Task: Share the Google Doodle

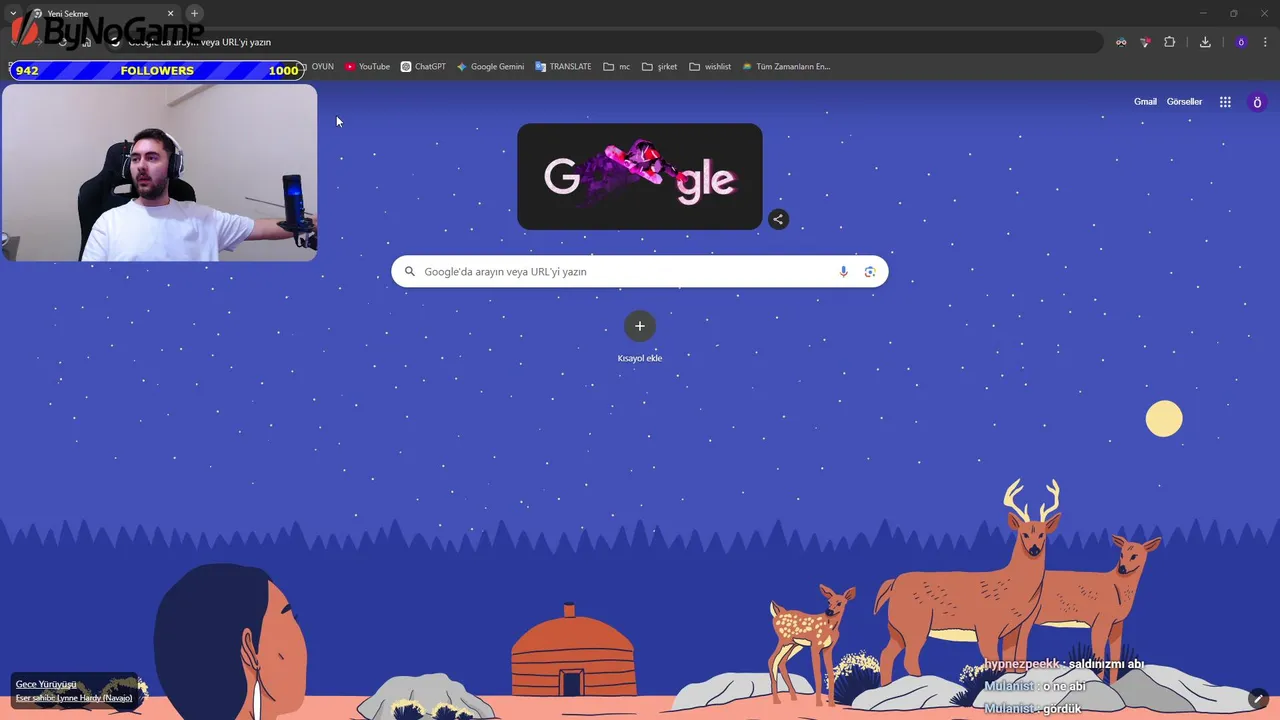Action: [778, 219]
